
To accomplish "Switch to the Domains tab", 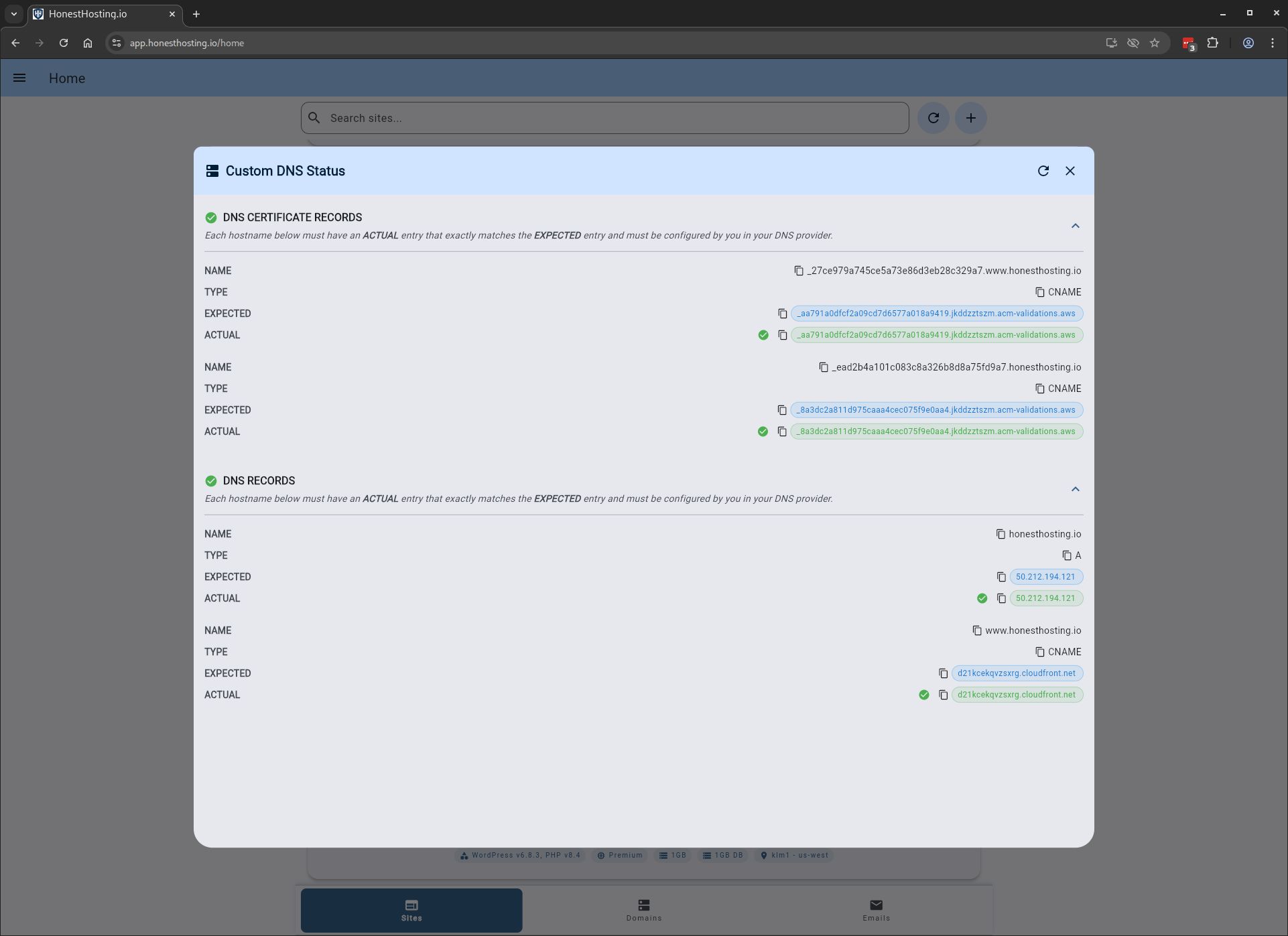I will coord(643,910).
